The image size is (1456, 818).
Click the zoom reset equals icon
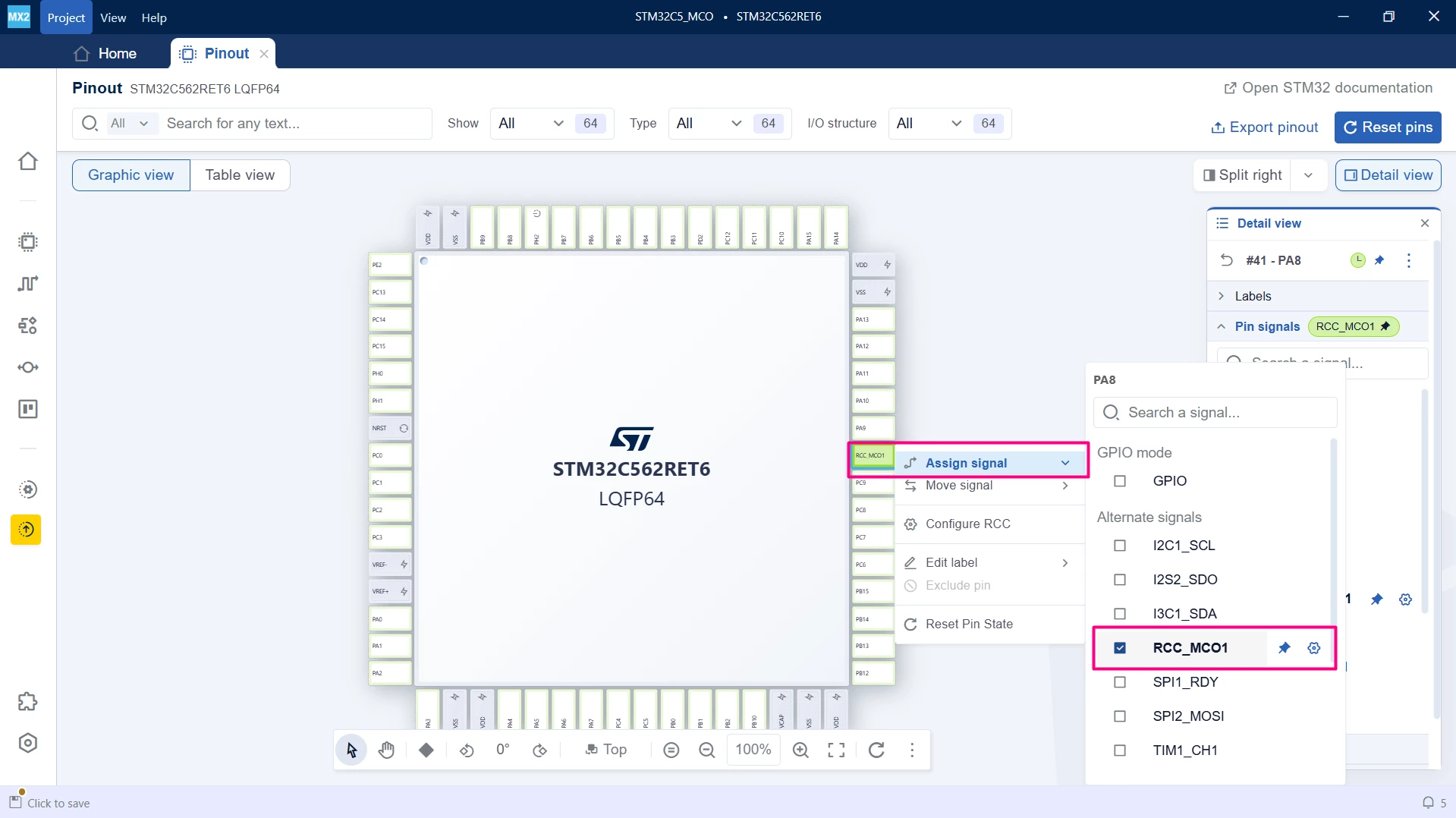pos(671,750)
